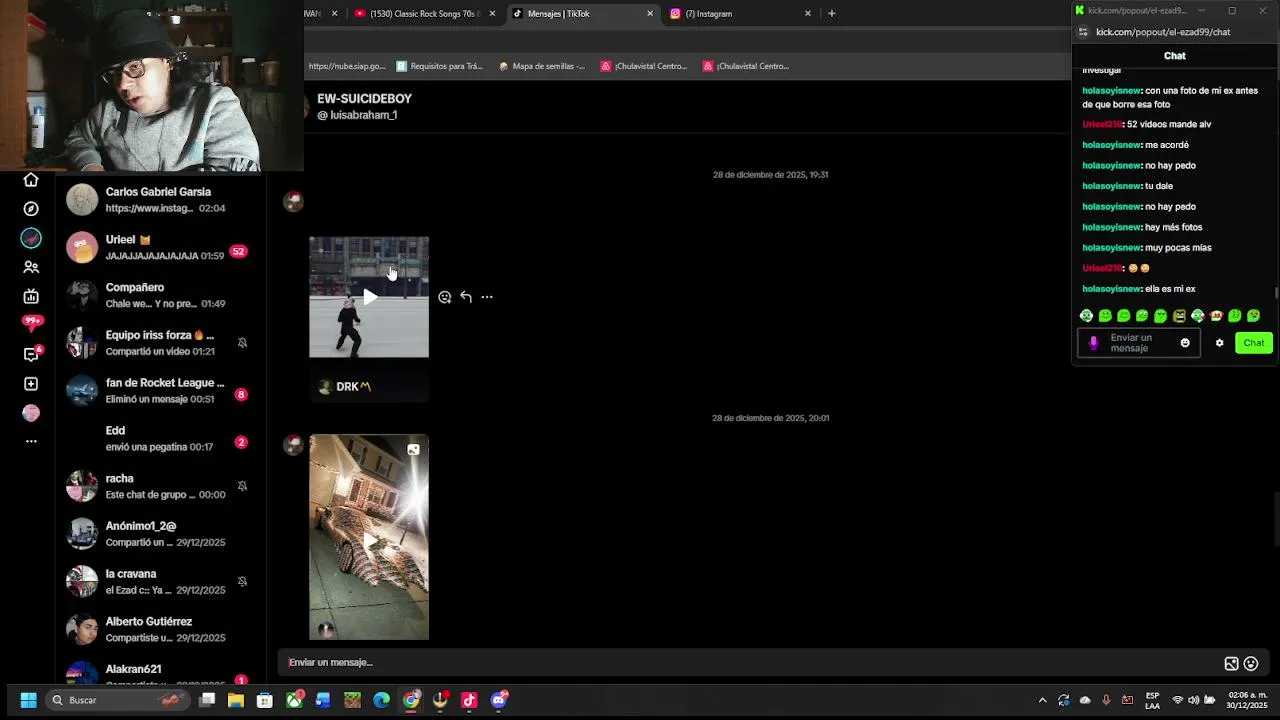Close the Mensajes TikTok tab
This screenshot has width=1280, height=720.
[650, 14]
